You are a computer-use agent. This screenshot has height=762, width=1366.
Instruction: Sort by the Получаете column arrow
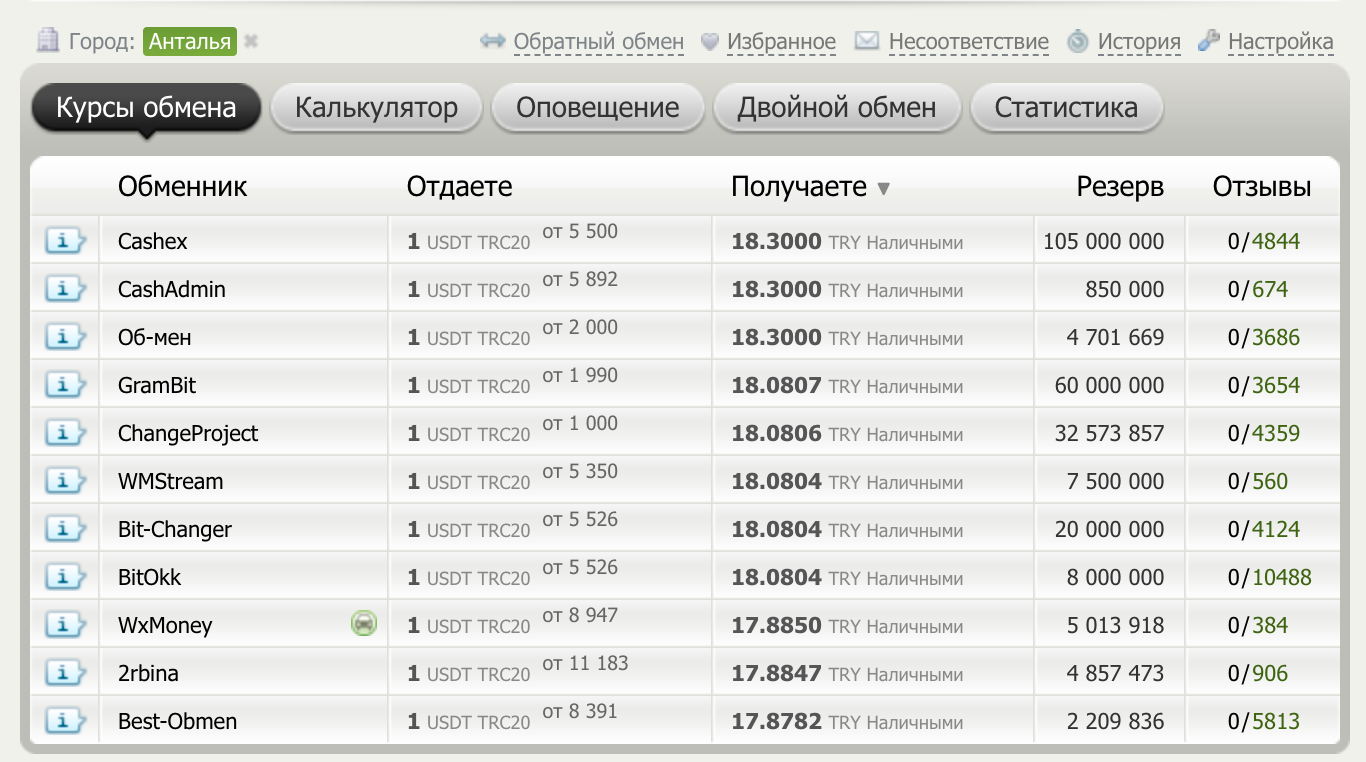(883, 188)
